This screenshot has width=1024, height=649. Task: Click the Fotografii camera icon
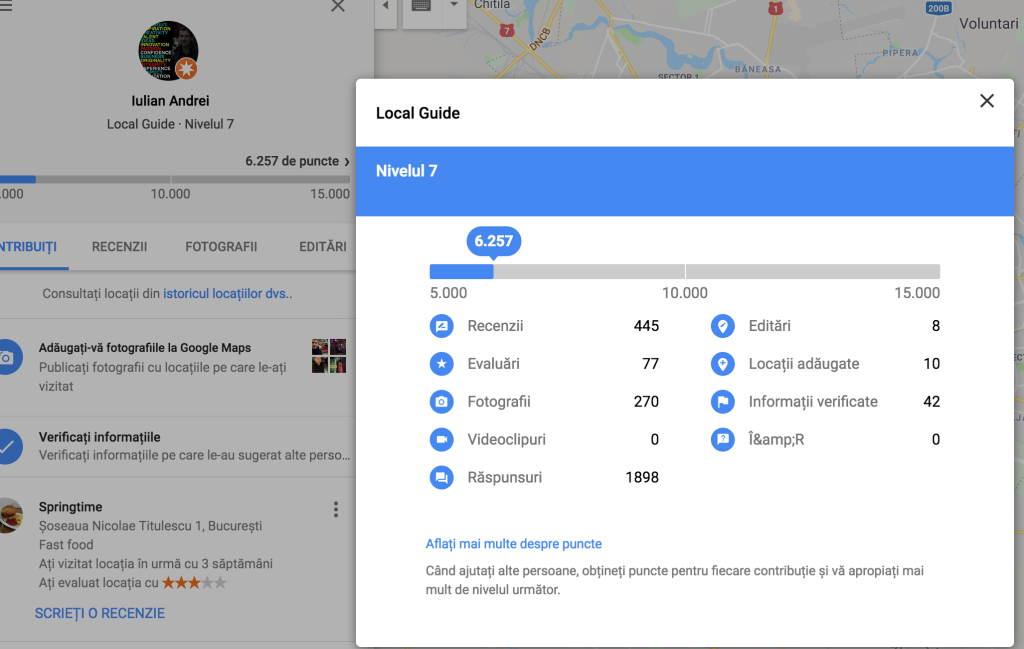pos(441,402)
